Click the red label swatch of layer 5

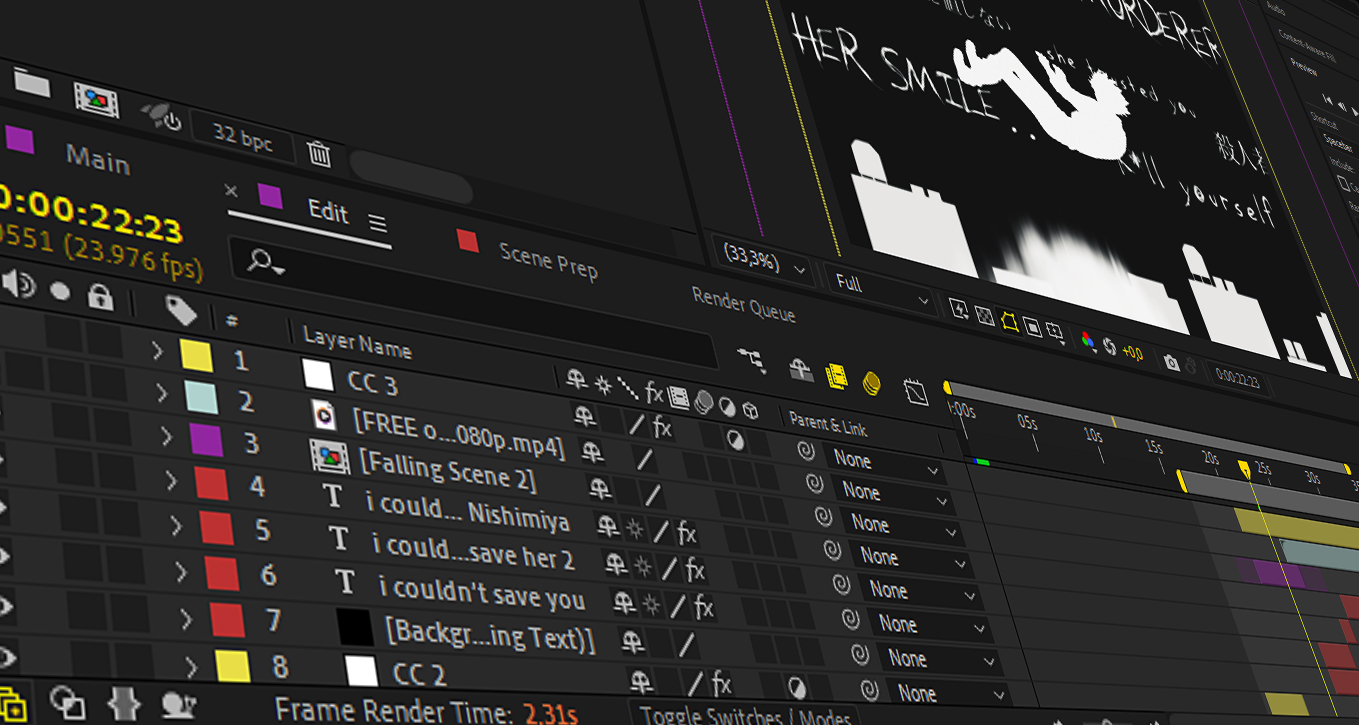(x=216, y=529)
